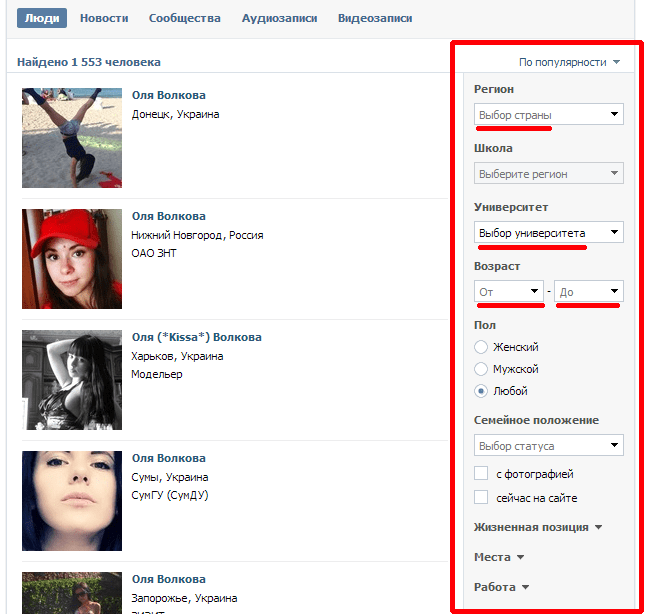Click the Запорожье user's photo thumbnail
Image resolution: width=651 pixels, height=614 pixels.
pos(72,593)
